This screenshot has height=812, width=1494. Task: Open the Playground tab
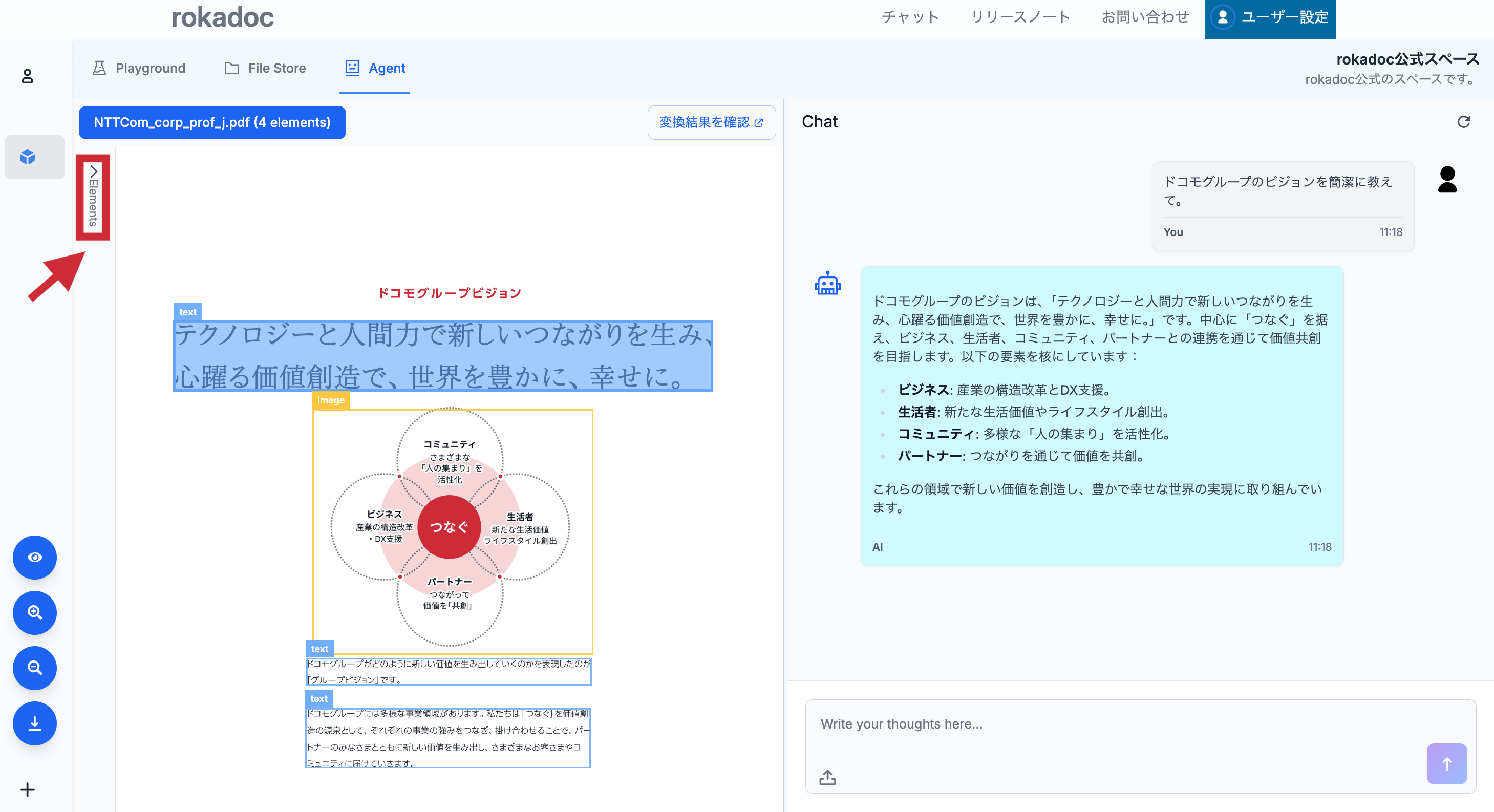139,68
